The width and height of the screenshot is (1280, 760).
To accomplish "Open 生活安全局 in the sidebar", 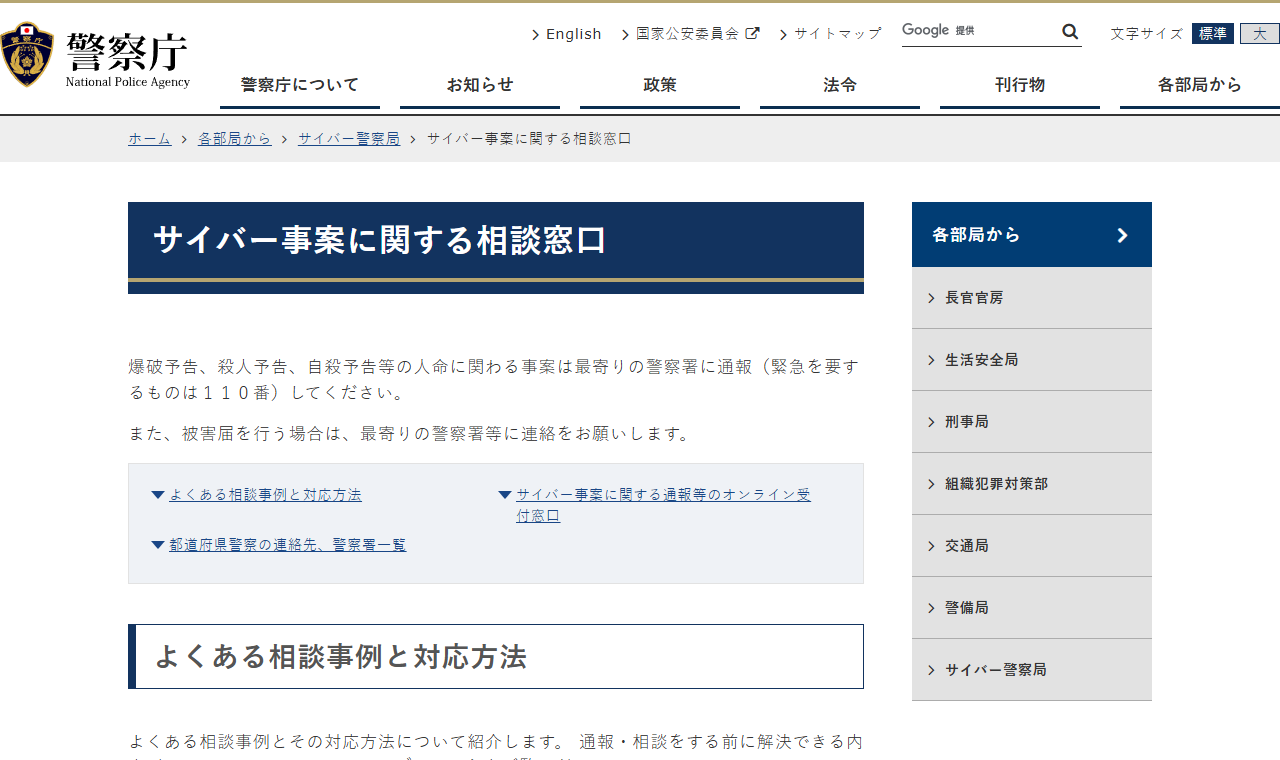I will click(x=1032, y=360).
